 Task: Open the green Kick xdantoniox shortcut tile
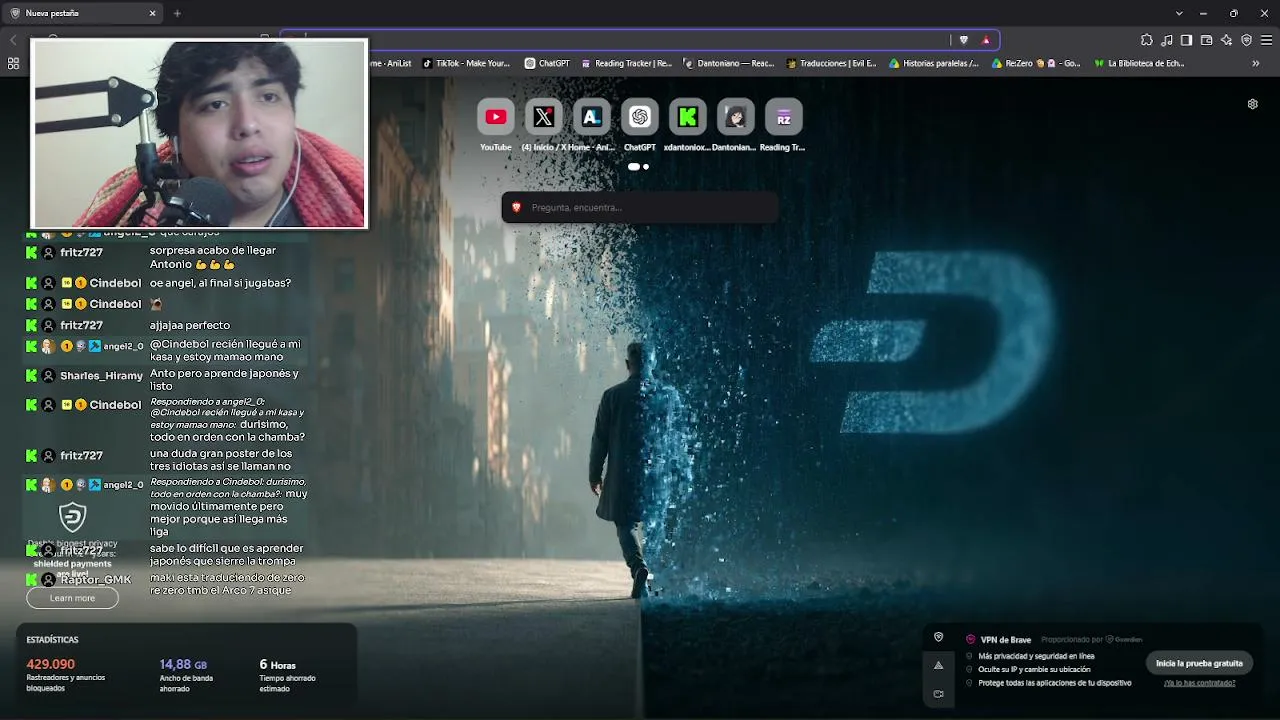click(687, 117)
